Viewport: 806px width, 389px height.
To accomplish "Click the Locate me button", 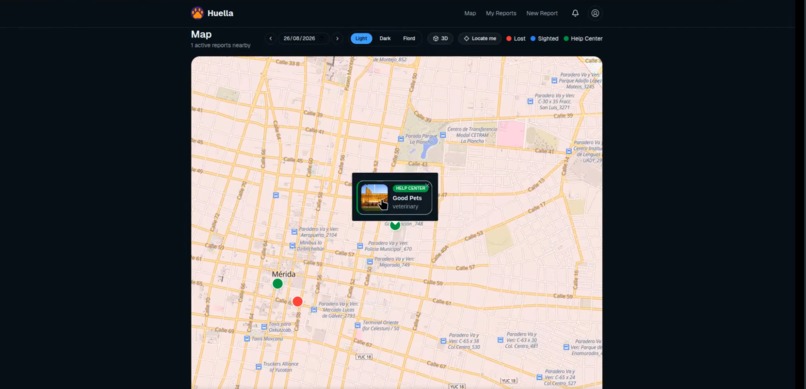I will point(480,39).
